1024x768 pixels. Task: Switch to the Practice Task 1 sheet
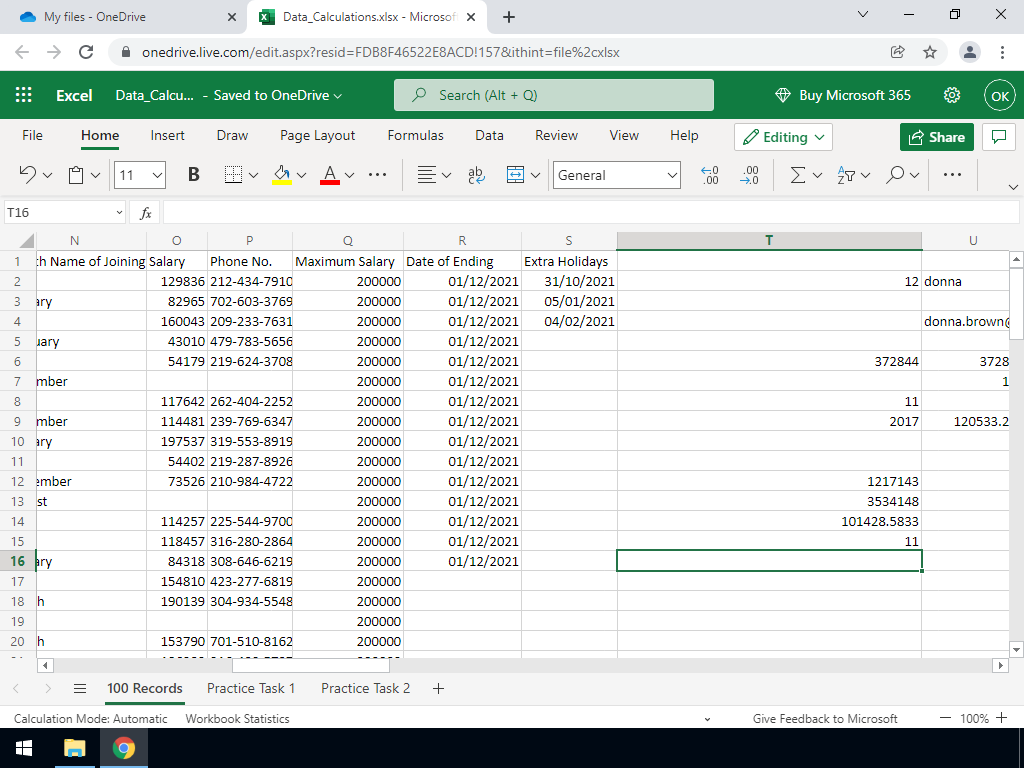[x=251, y=688]
